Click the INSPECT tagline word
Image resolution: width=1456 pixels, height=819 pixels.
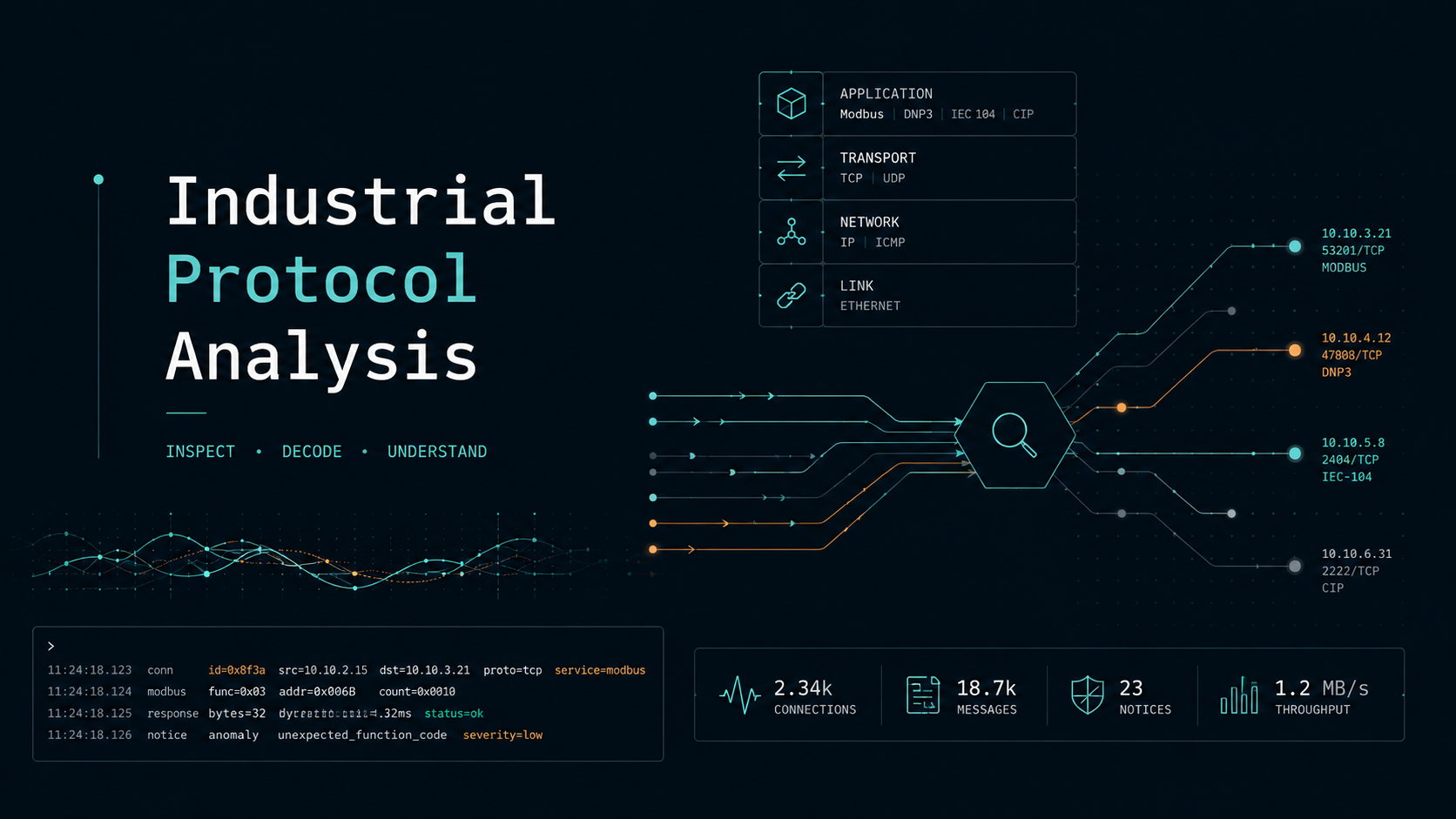[x=200, y=452]
